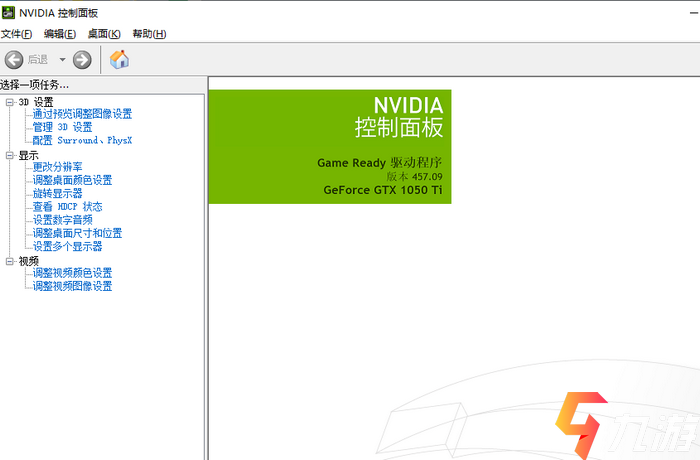Open 管理 3D 设置
This screenshot has width=700, height=460.
point(62,127)
